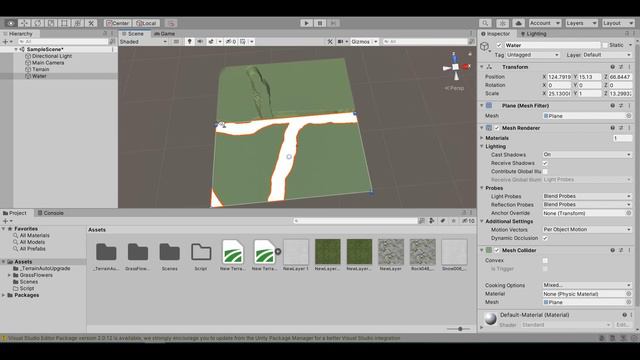
Task: Toggle Dynamic Occlusion checkbox
Action: click(x=545, y=238)
